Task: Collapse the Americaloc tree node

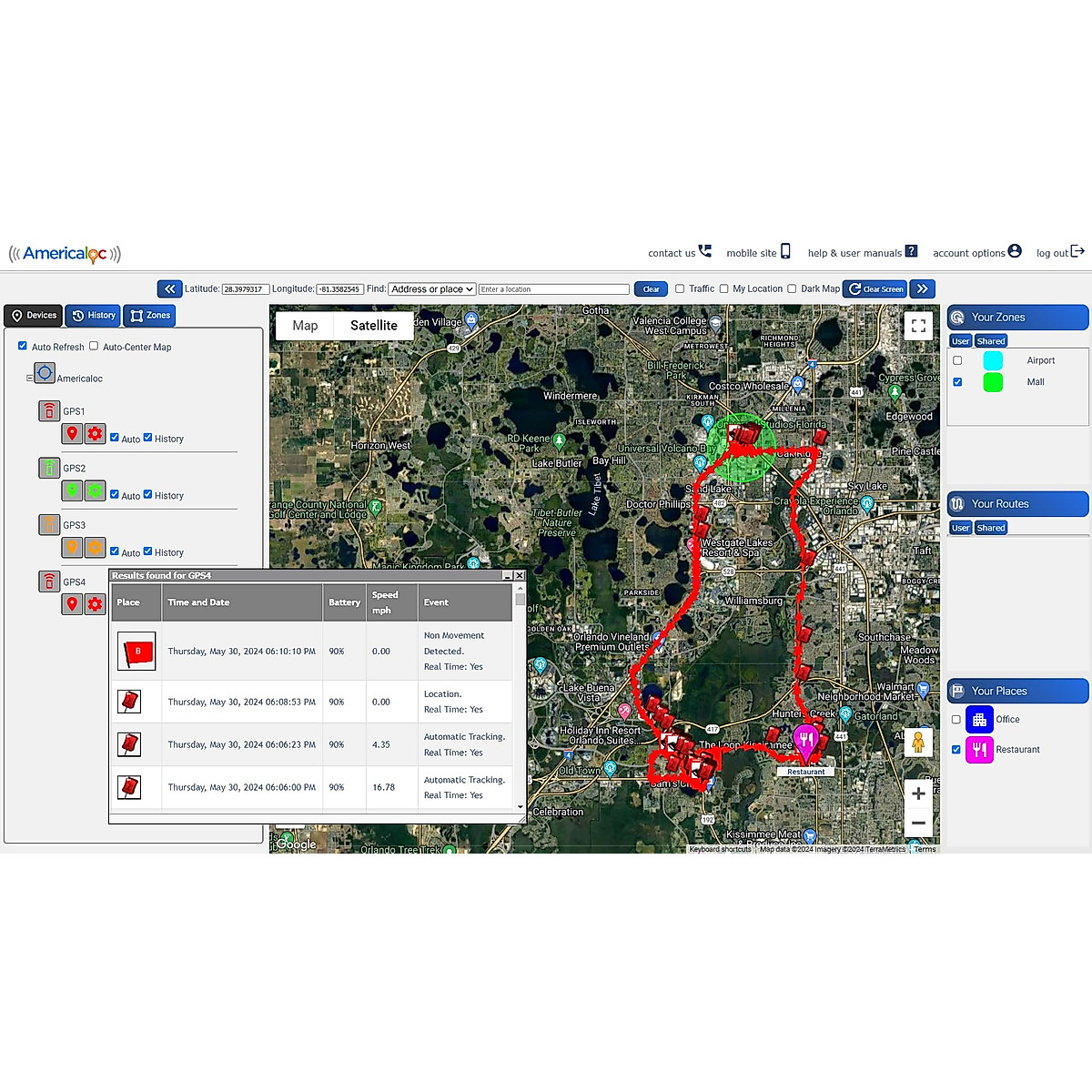Action: coord(29,378)
